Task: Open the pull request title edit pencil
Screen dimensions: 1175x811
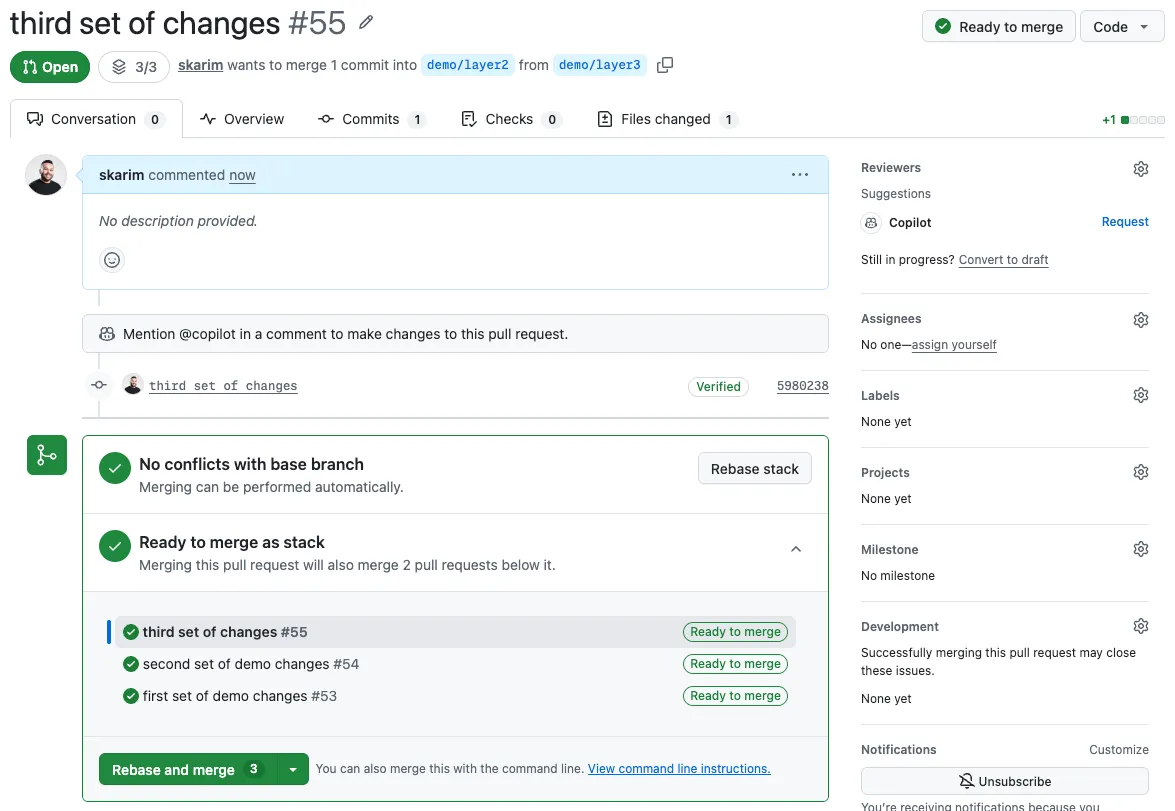Action: pyautogui.click(x=365, y=22)
